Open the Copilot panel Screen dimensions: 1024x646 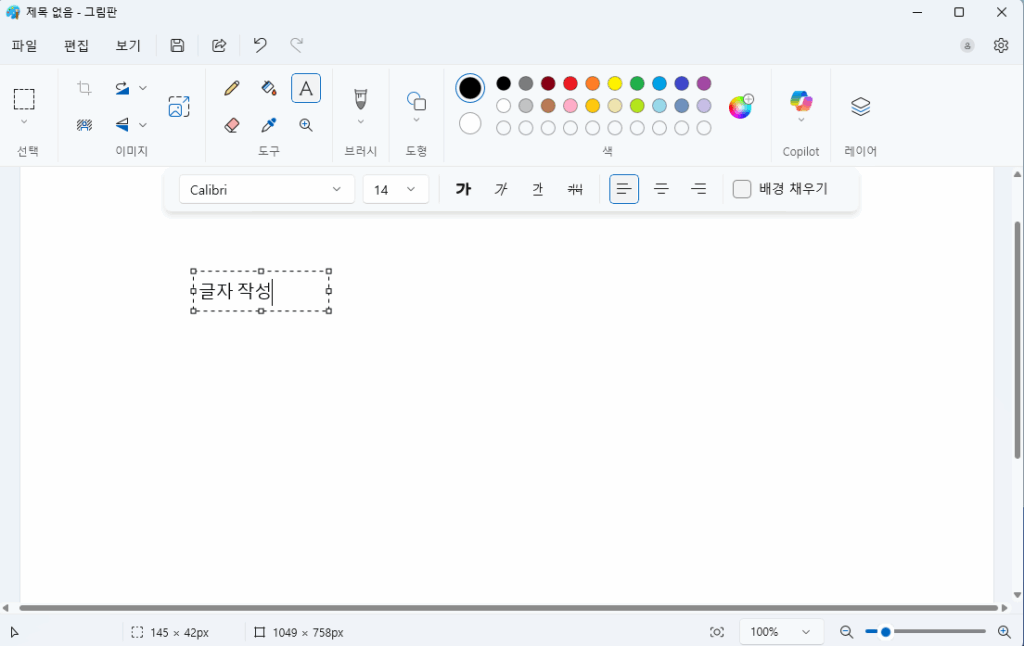click(800, 101)
